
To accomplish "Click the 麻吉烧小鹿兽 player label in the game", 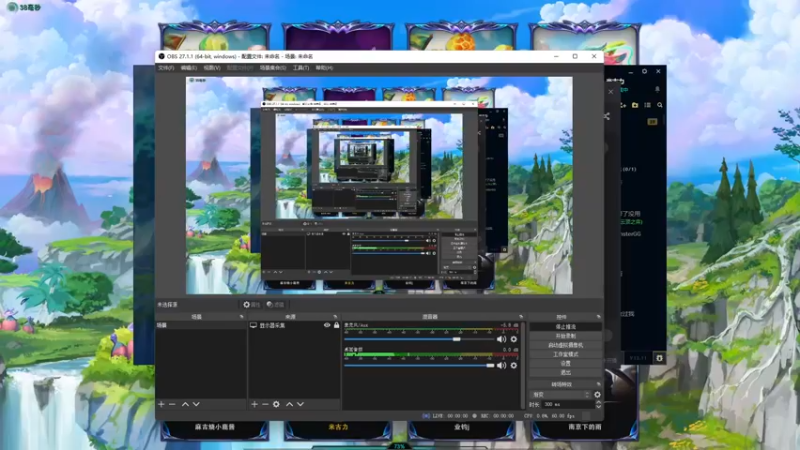I will 215,427.
